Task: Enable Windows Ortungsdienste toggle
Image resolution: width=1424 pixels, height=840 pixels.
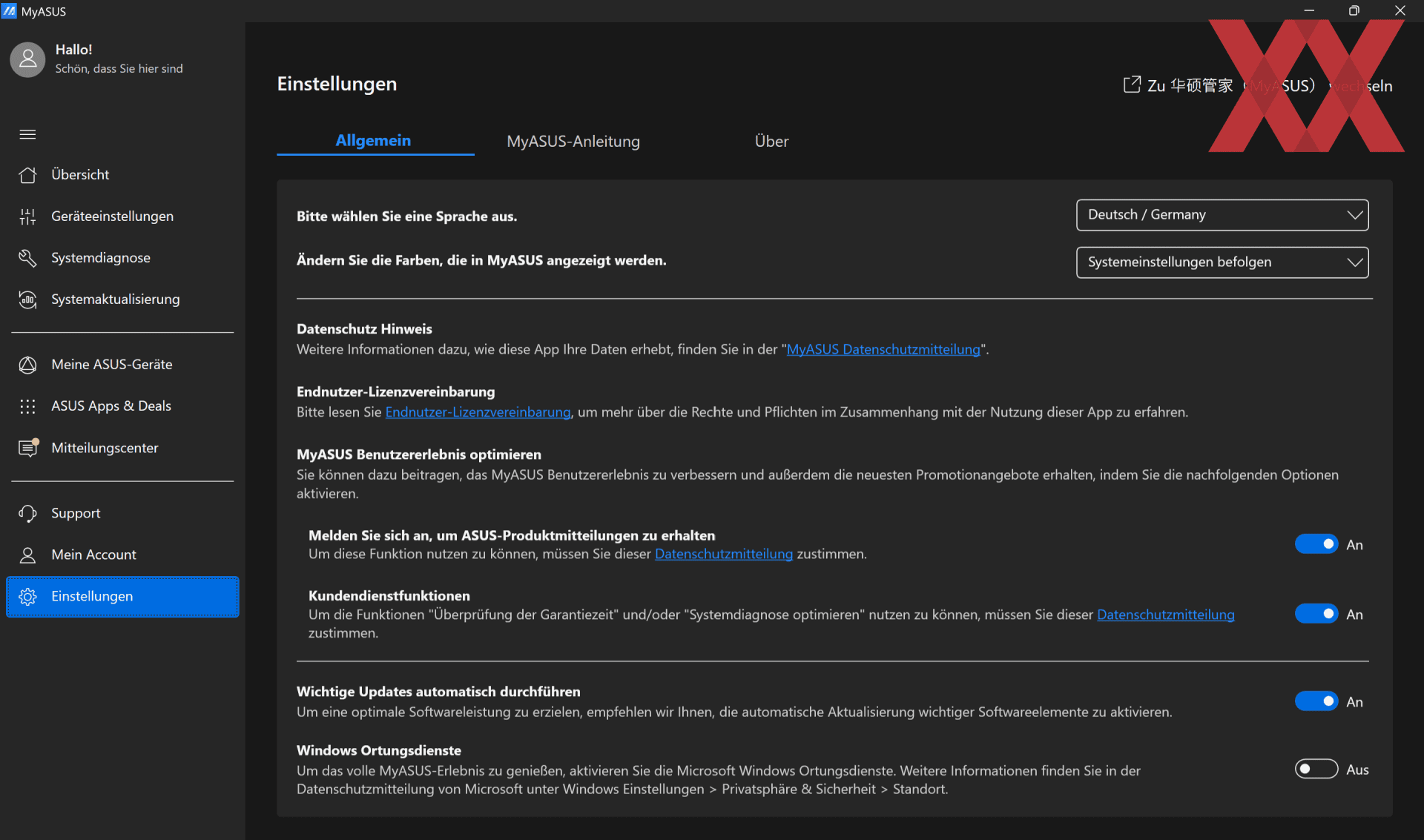Action: pos(1316,769)
